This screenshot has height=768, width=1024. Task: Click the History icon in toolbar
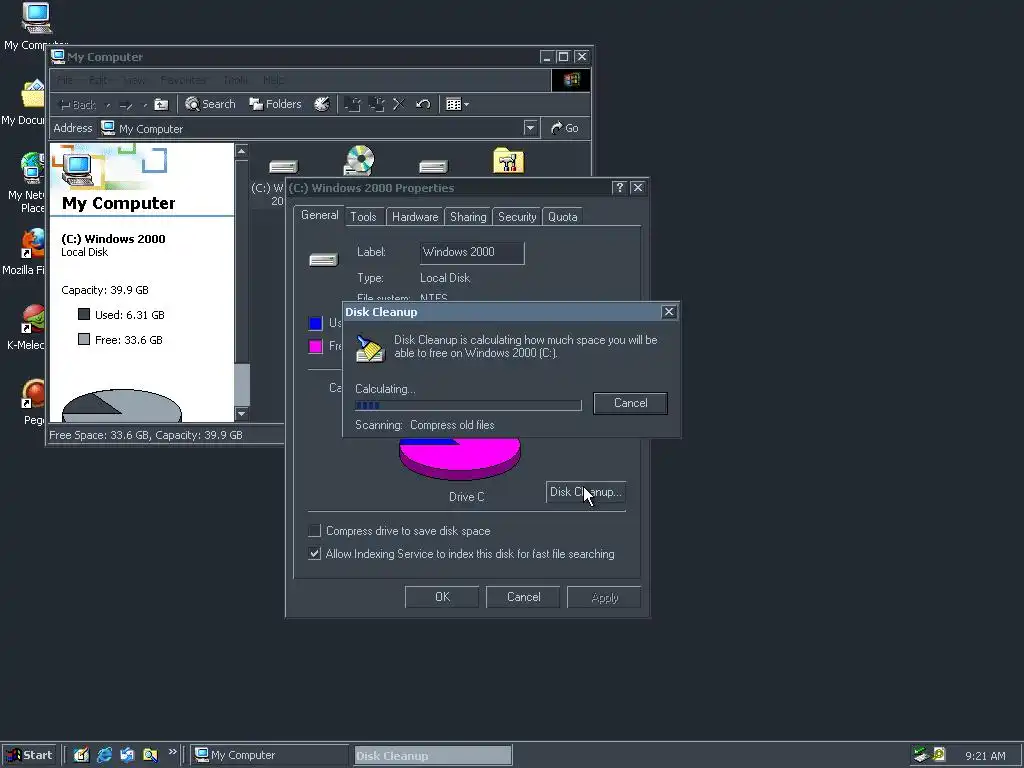[x=322, y=104]
